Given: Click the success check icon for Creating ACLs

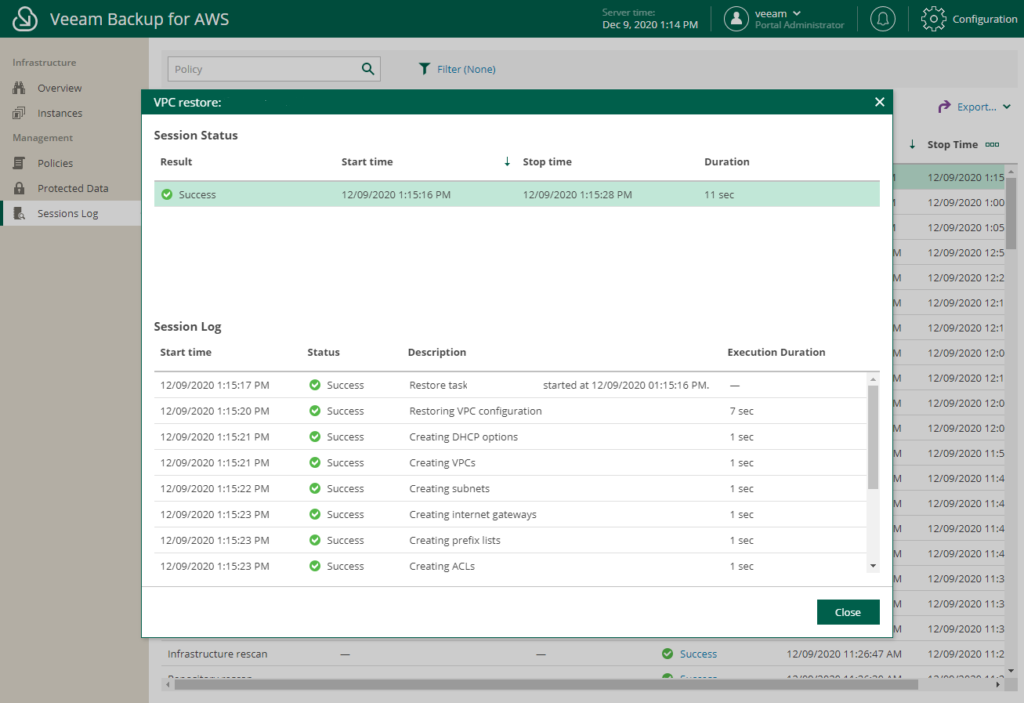Looking at the screenshot, I should tap(315, 566).
